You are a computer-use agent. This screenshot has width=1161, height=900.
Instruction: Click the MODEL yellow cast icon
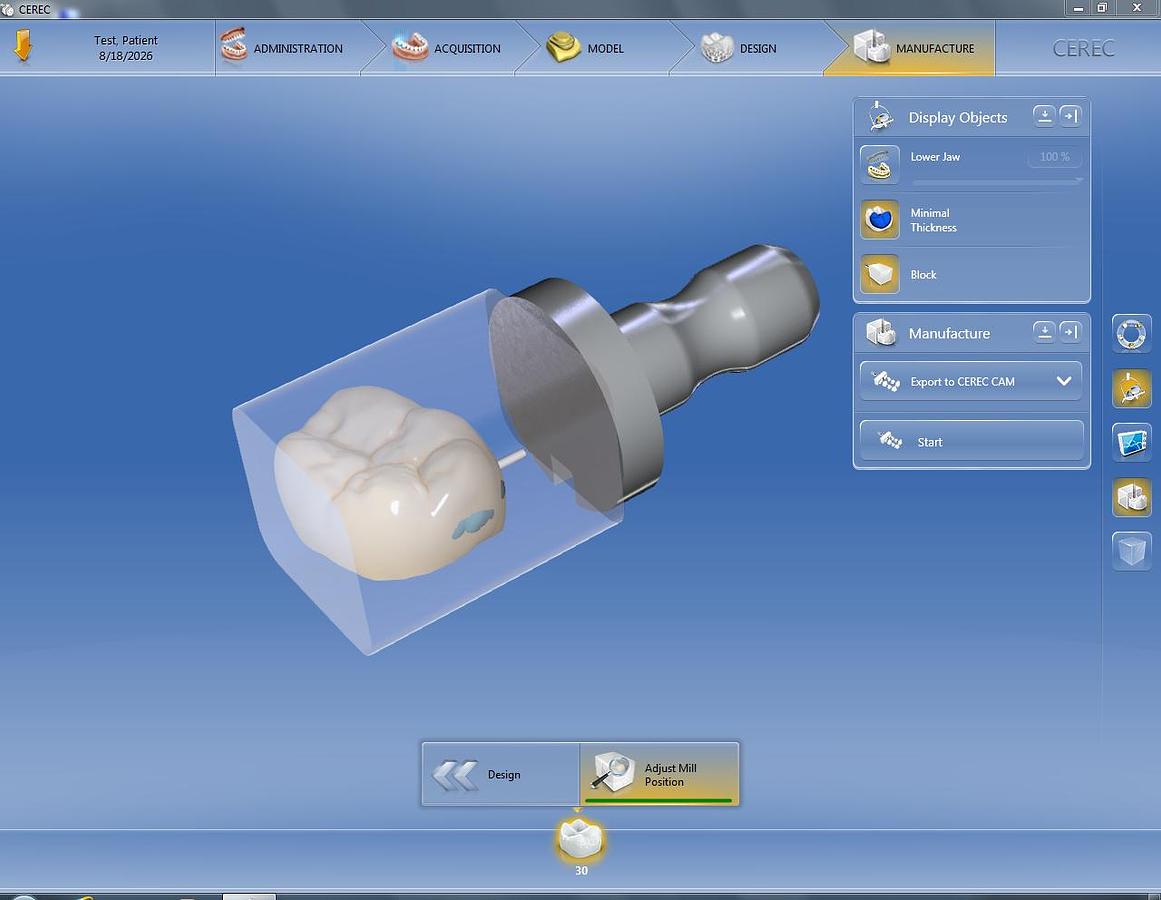coord(563,47)
